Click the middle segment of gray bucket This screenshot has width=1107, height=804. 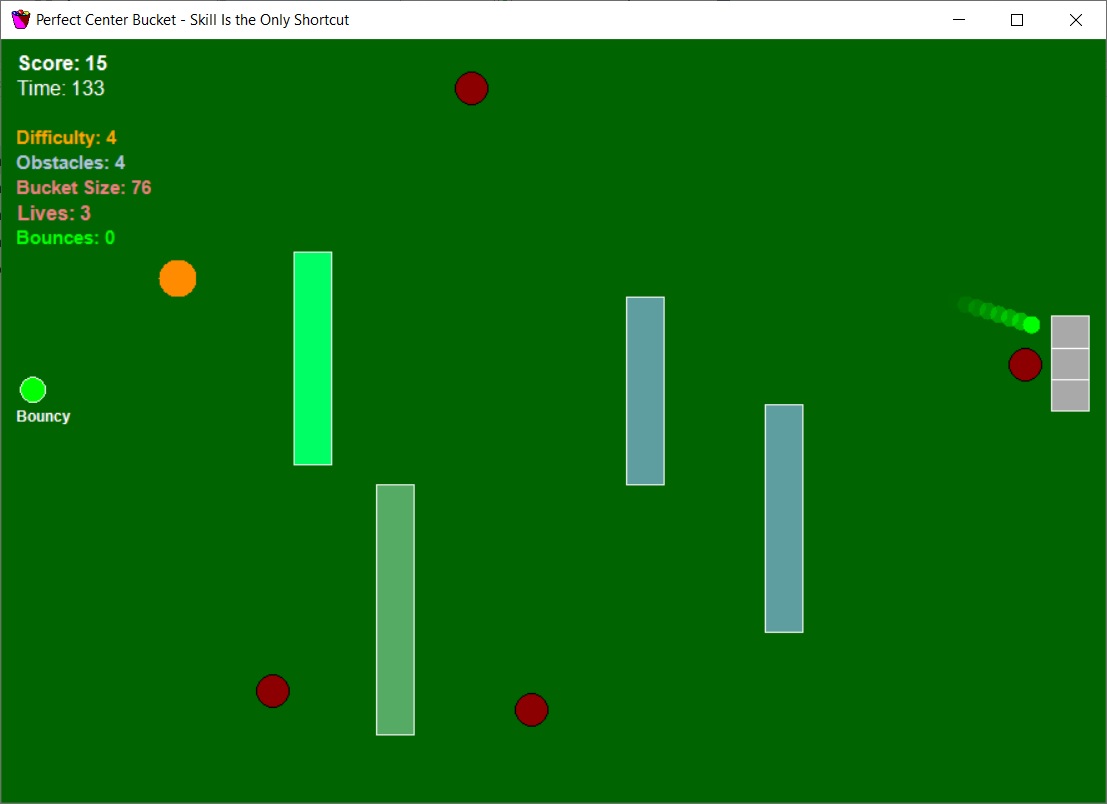coord(1070,364)
